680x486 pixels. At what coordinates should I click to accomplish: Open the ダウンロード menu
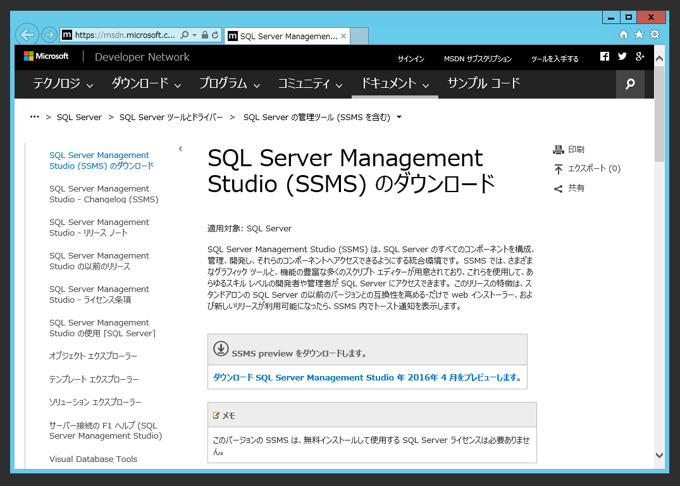pos(146,84)
